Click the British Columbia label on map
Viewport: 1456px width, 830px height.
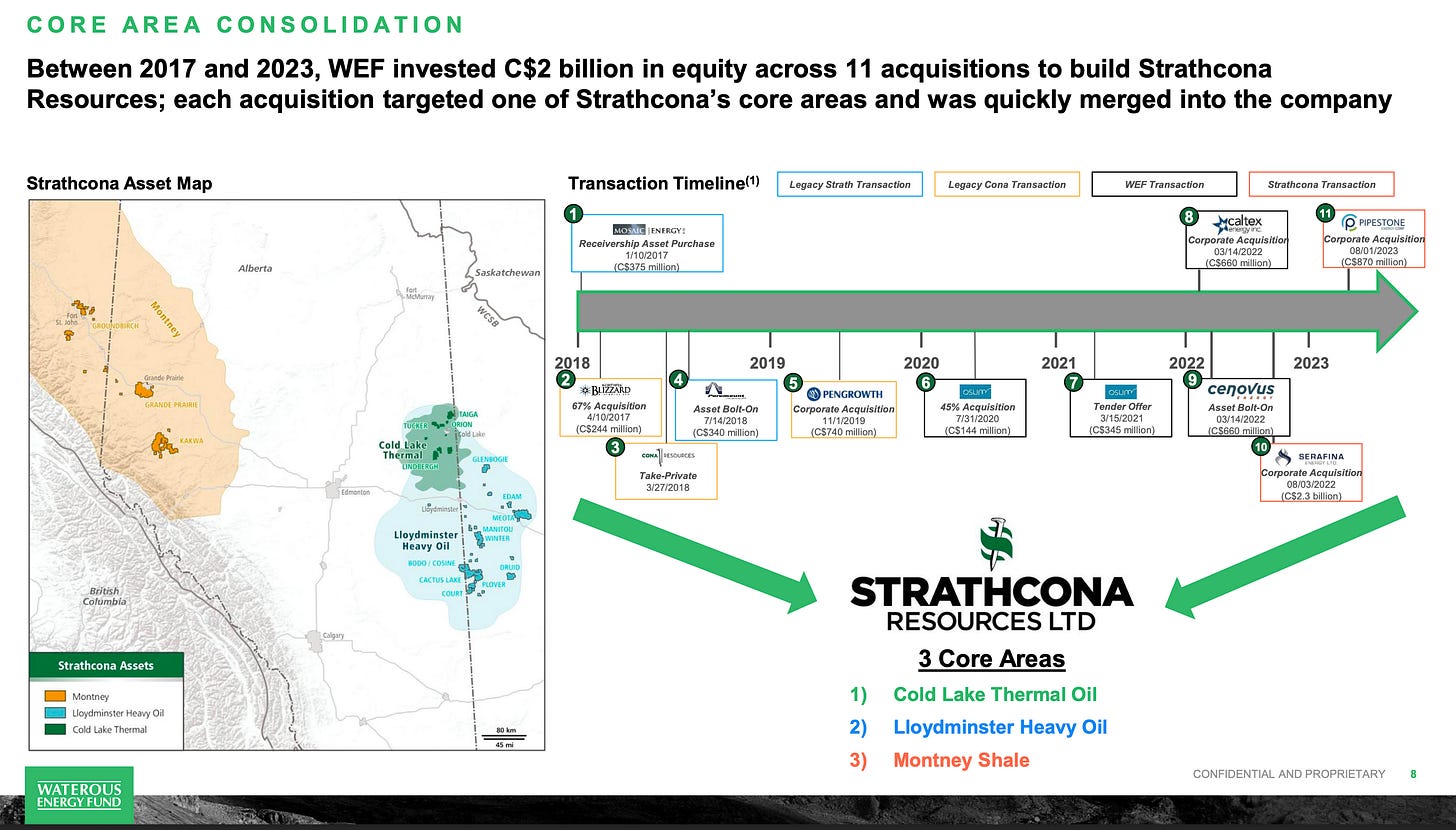click(105, 596)
